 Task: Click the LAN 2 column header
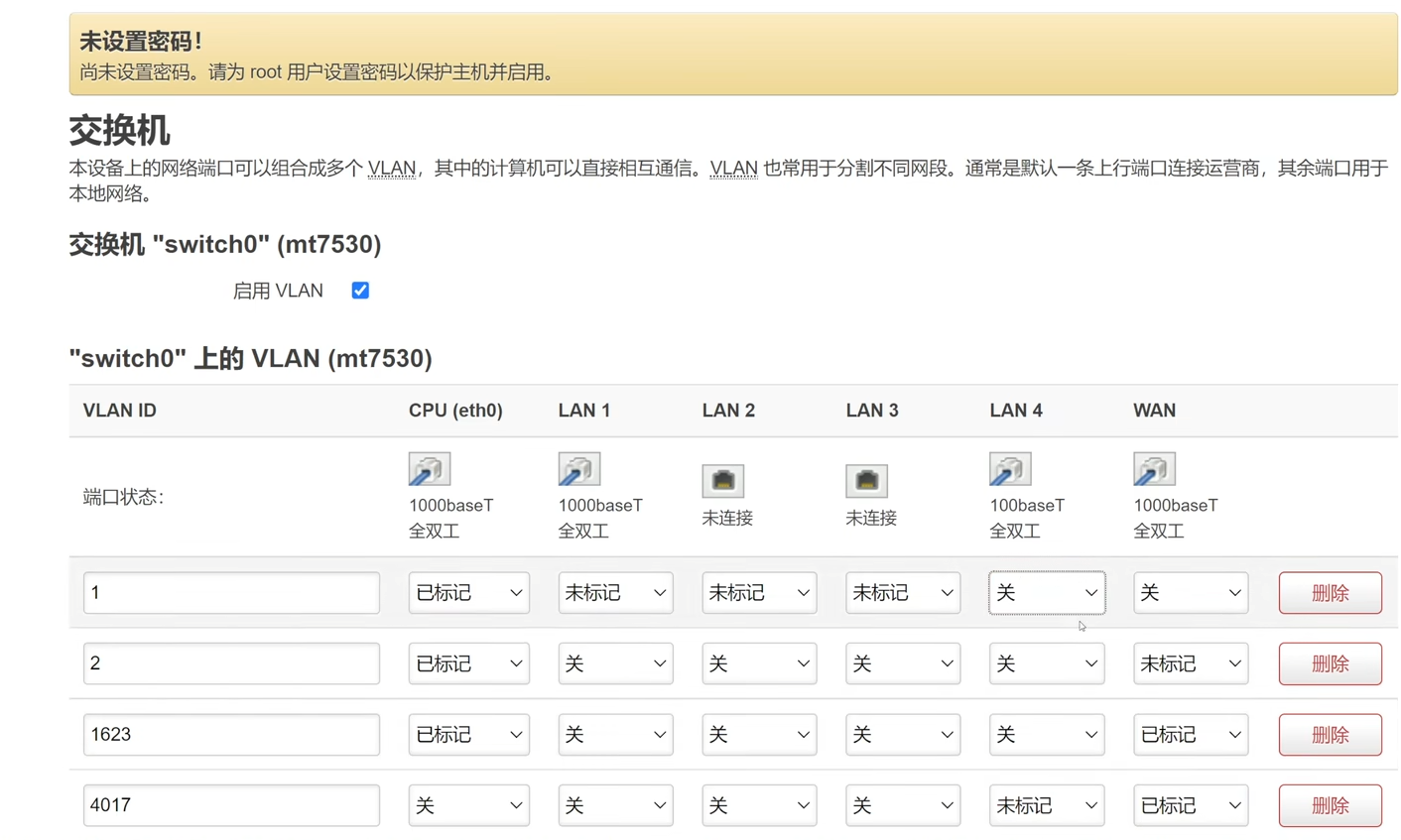728,411
